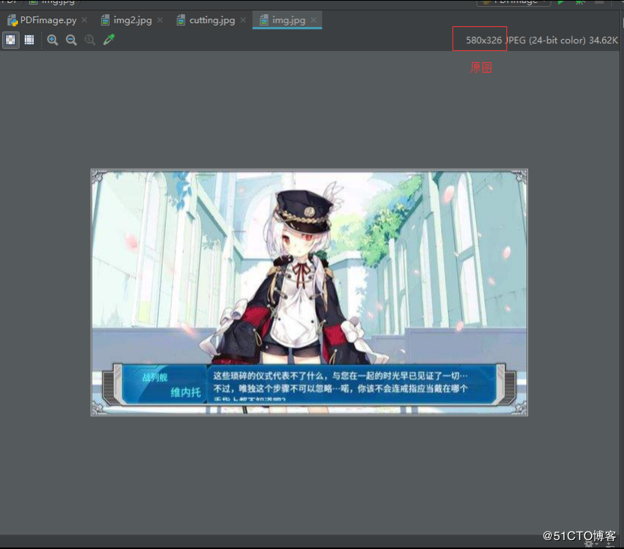Click the green Run button at top right
624x549 pixels.
(x=561, y=2)
